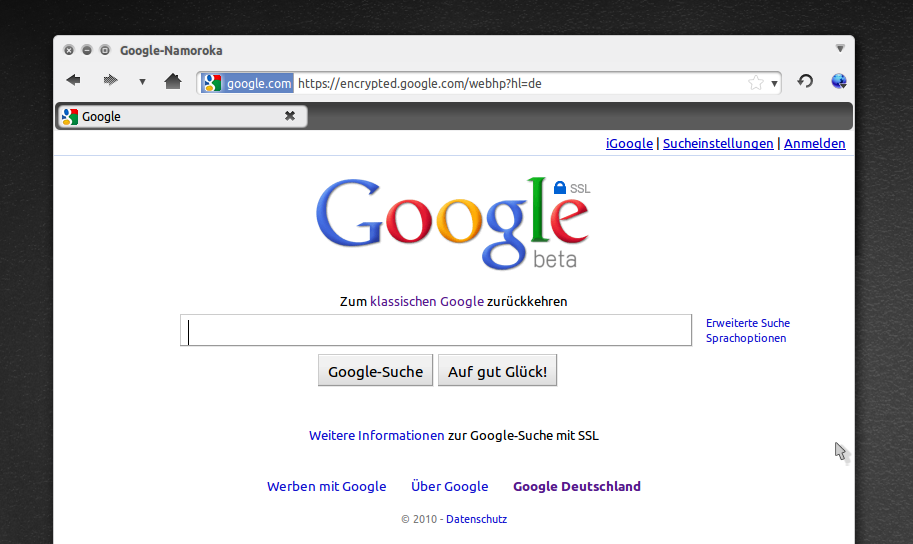Click the Anmelden sign-in link
The height and width of the screenshot is (544, 913).
tap(815, 143)
